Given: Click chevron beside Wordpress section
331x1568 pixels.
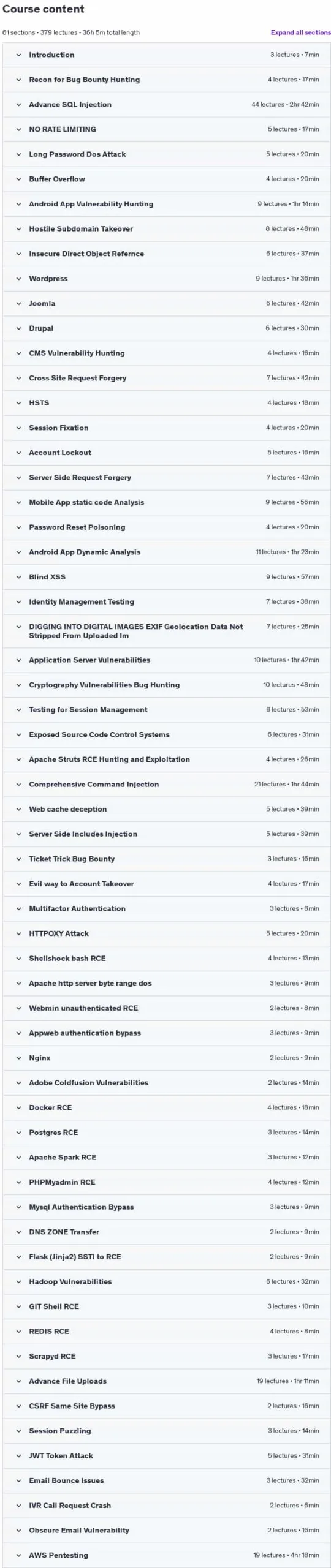Looking at the screenshot, I should tap(18, 279).
